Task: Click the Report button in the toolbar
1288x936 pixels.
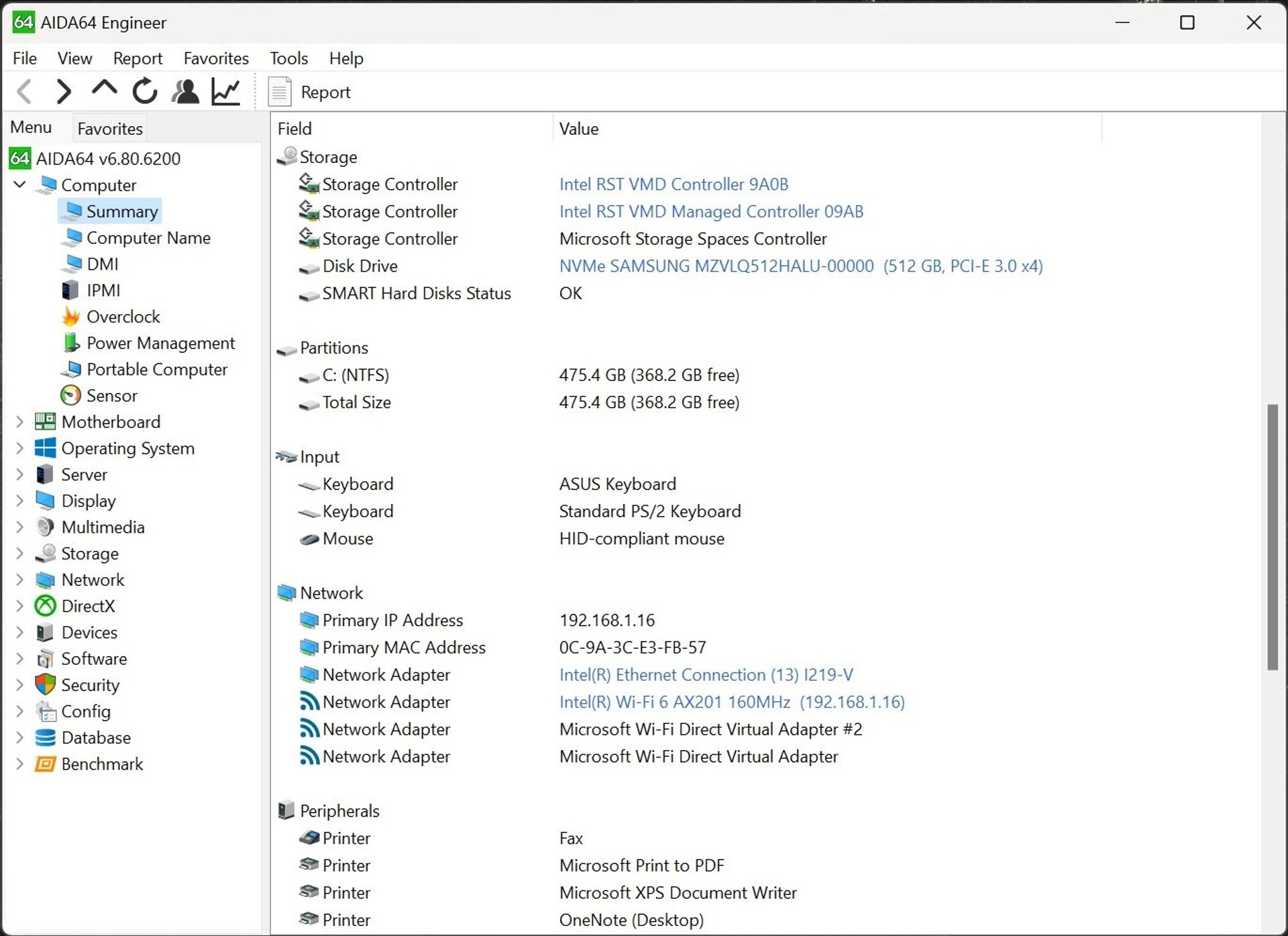Action: (312, 91)
